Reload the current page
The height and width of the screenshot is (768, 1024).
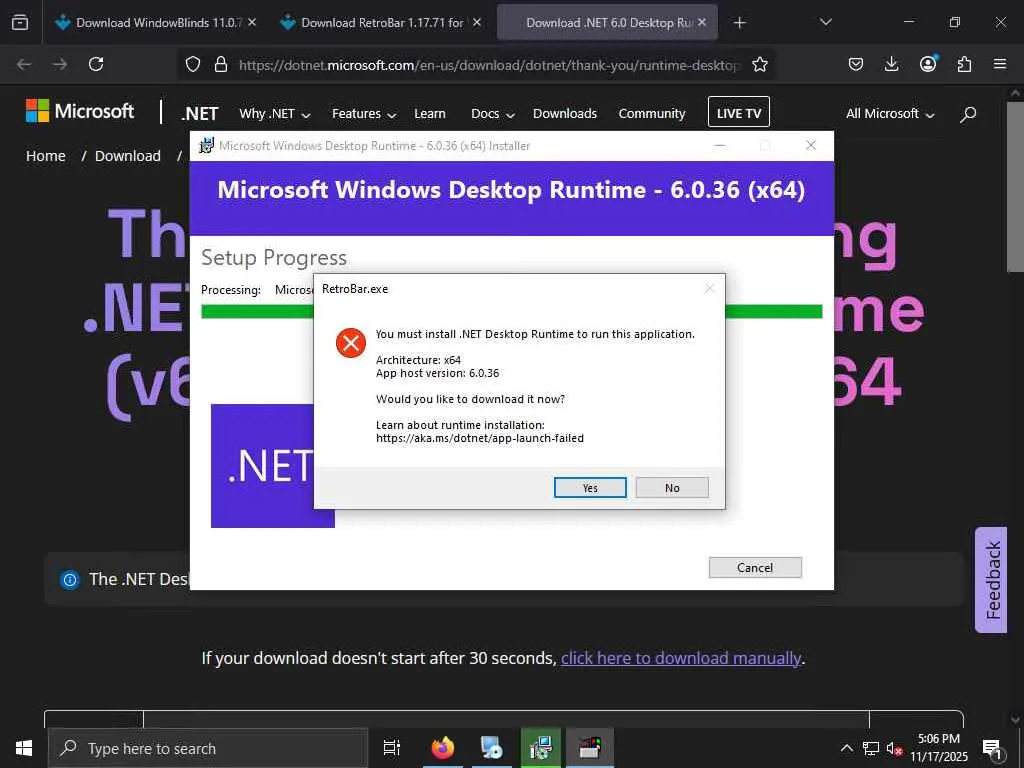(96, 64)
